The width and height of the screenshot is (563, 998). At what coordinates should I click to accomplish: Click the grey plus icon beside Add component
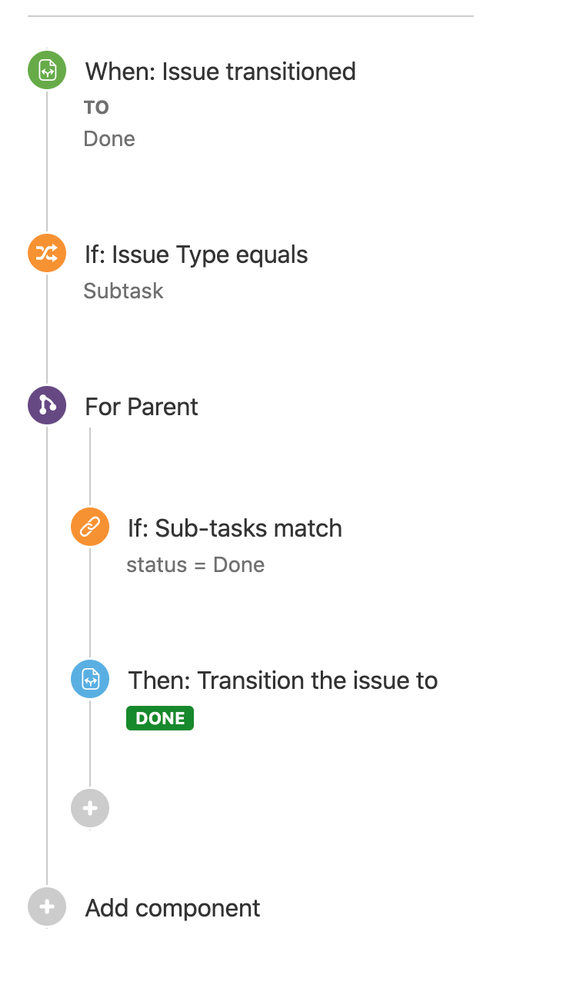click(x=46, y=906)
